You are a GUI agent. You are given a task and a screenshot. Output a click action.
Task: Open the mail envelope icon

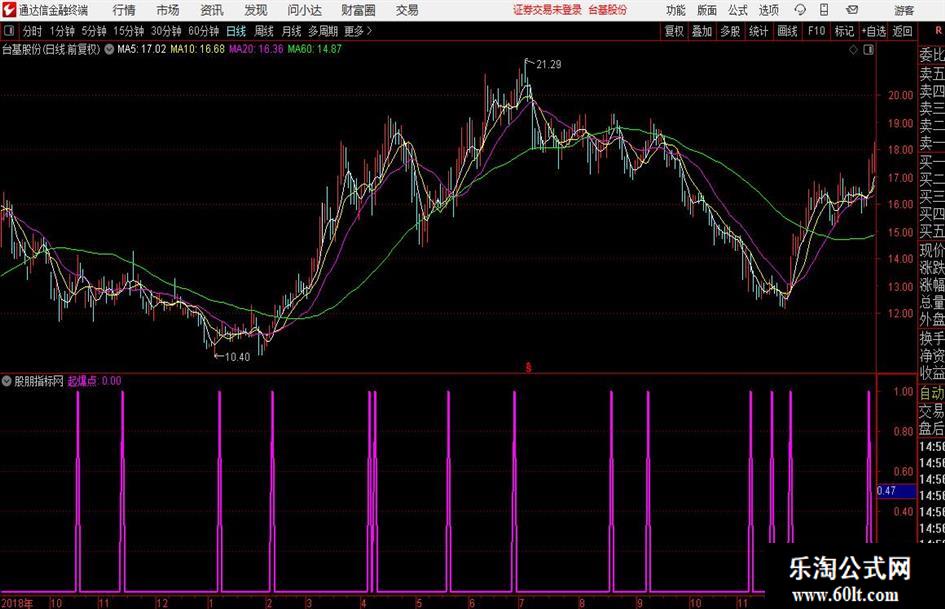click(852, 10)
